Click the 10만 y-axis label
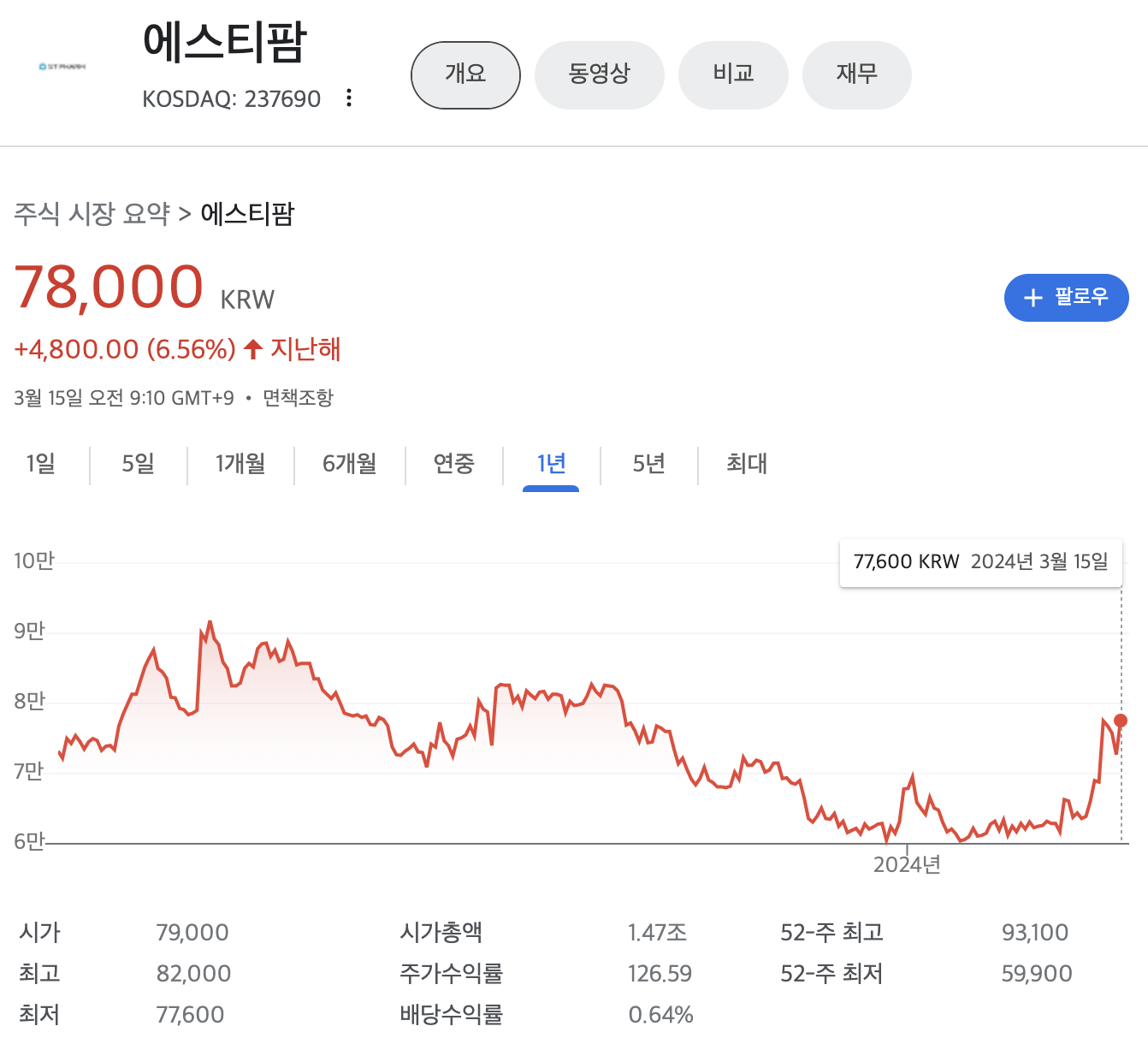The image size is (1148, 1044). pos(34,561)
